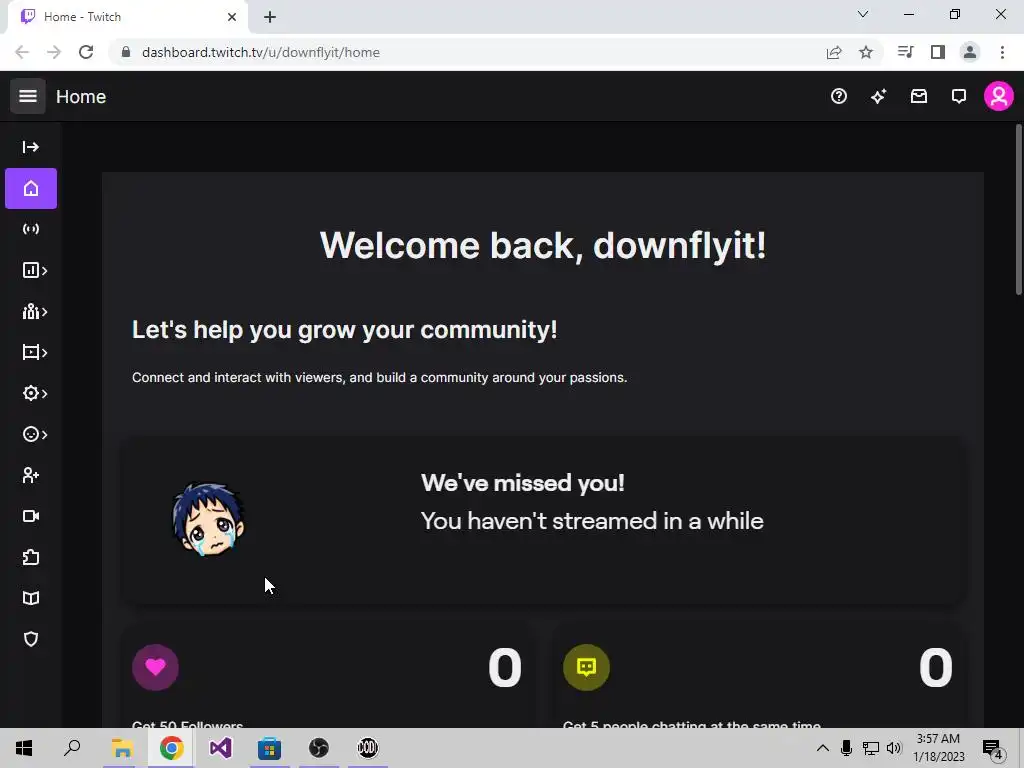Select the Home - Twitch tab
Image resolution: width=1024 pixels, height=768 pixels.
(x=127, y=17)
